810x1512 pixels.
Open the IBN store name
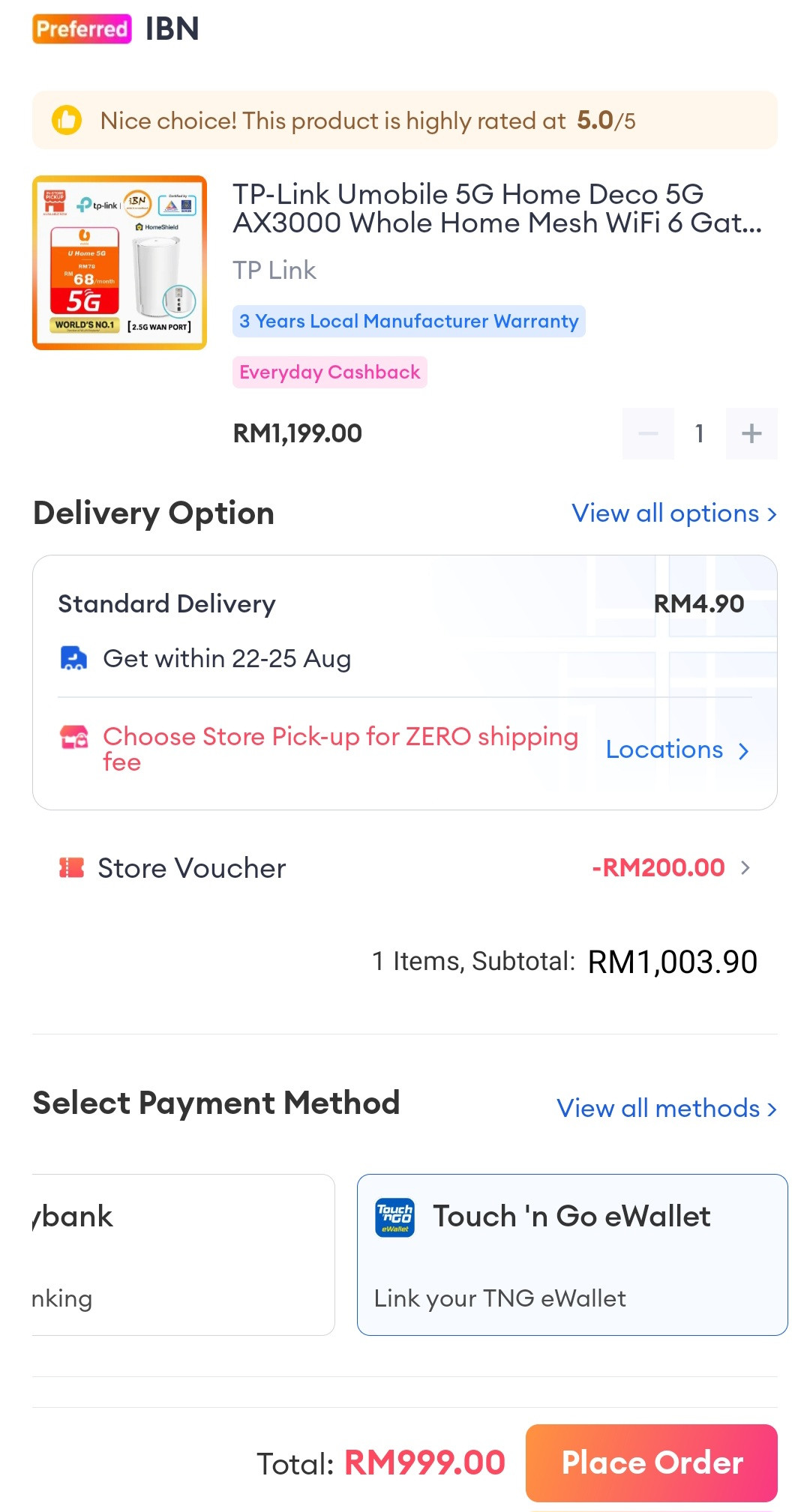tap(172, 29)
